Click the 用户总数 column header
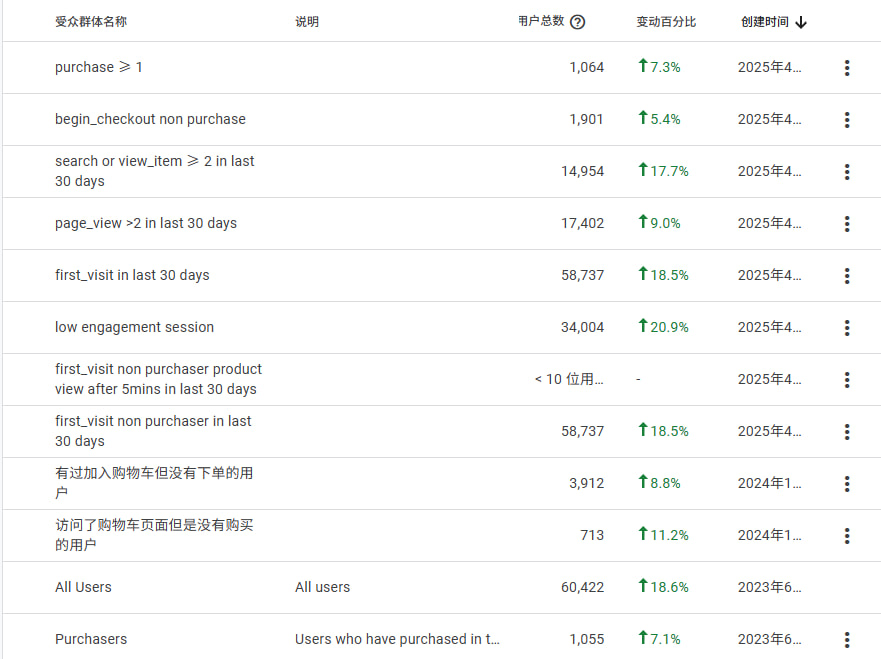The image size is (881, 659). (x=541, y=22)
